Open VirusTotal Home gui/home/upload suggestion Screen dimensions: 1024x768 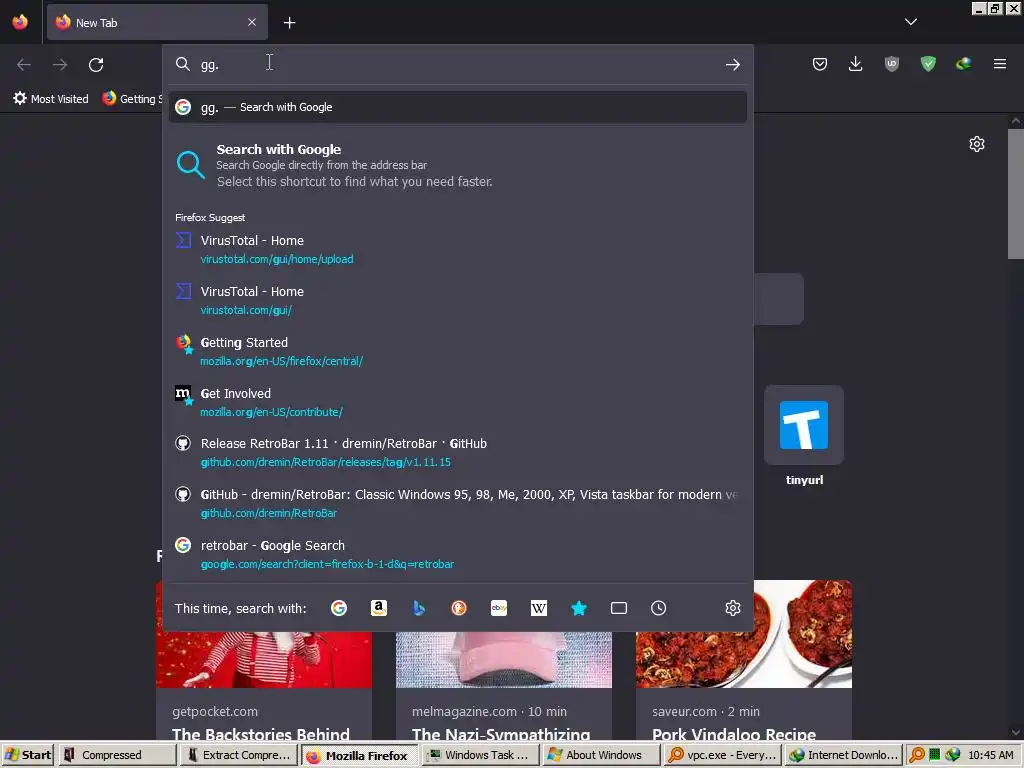pos(457,249)
